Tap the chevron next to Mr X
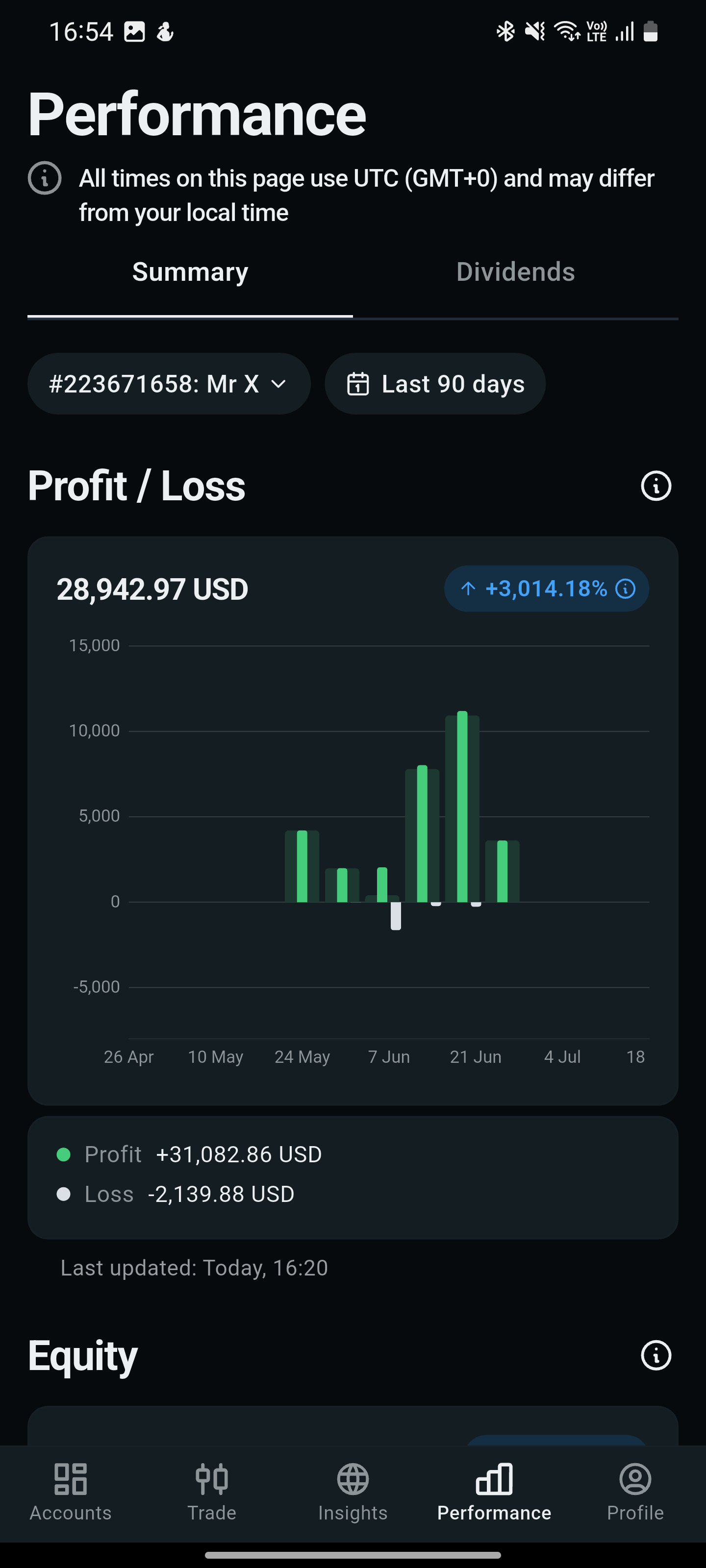This screenshot has width=706, height=1568. pos(278,384)
